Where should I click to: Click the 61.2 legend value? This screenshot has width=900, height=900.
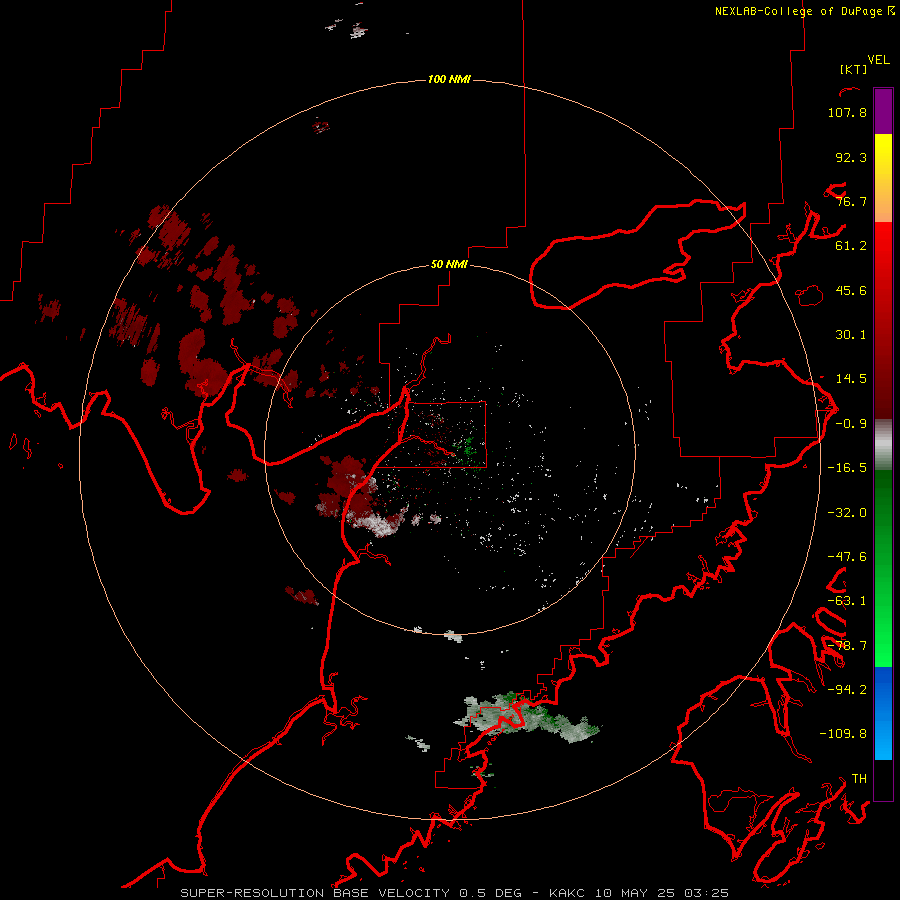(x=851, y=246)
